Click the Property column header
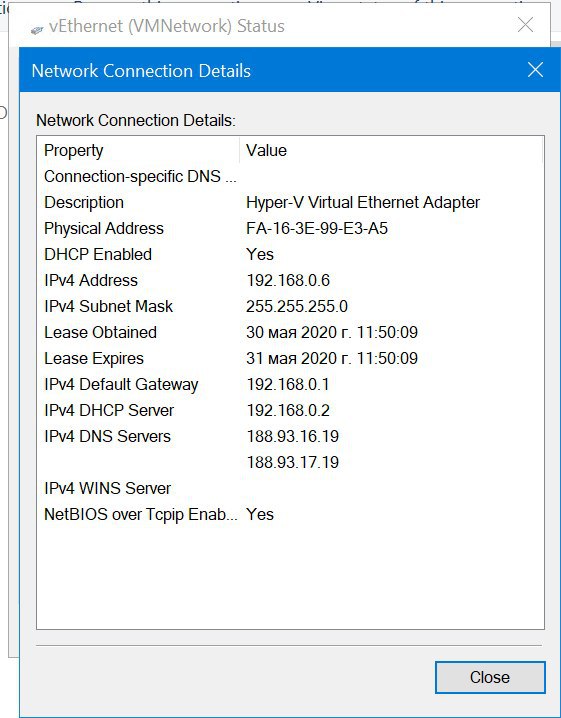Image resolution: width=561 pixels, height=718 pixels. point(138,150)
